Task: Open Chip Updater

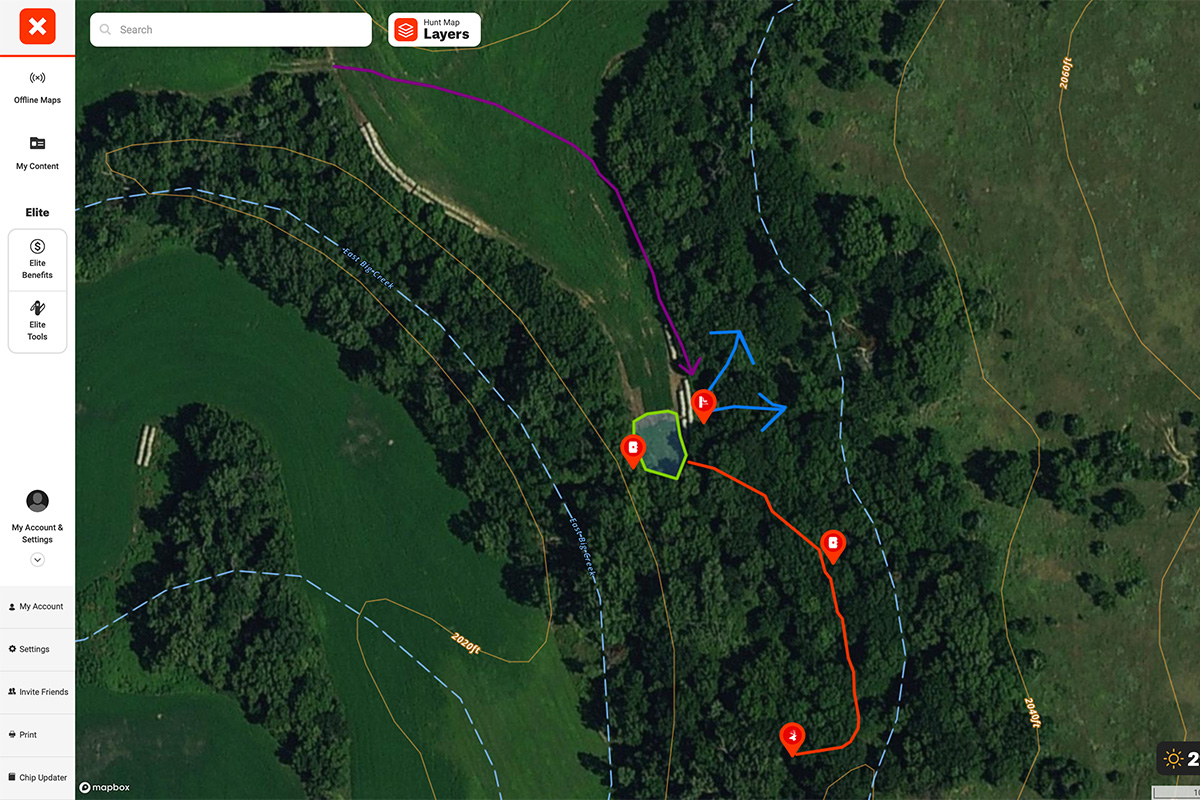Action: [37, 778]
